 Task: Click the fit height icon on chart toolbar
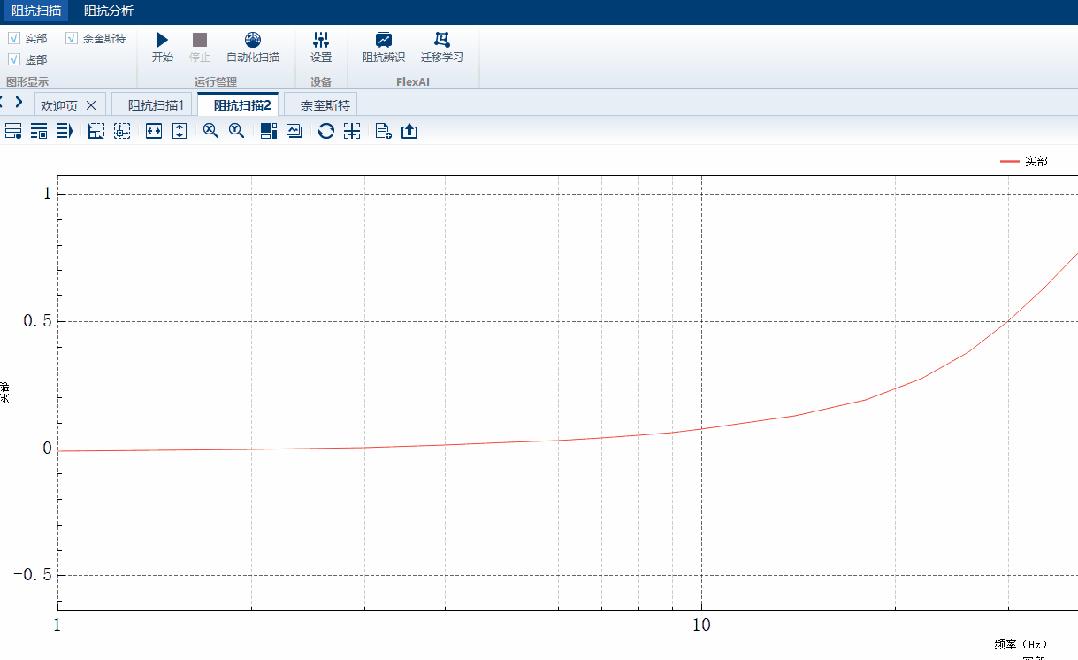pyautogui.click(x=180, y=131)
